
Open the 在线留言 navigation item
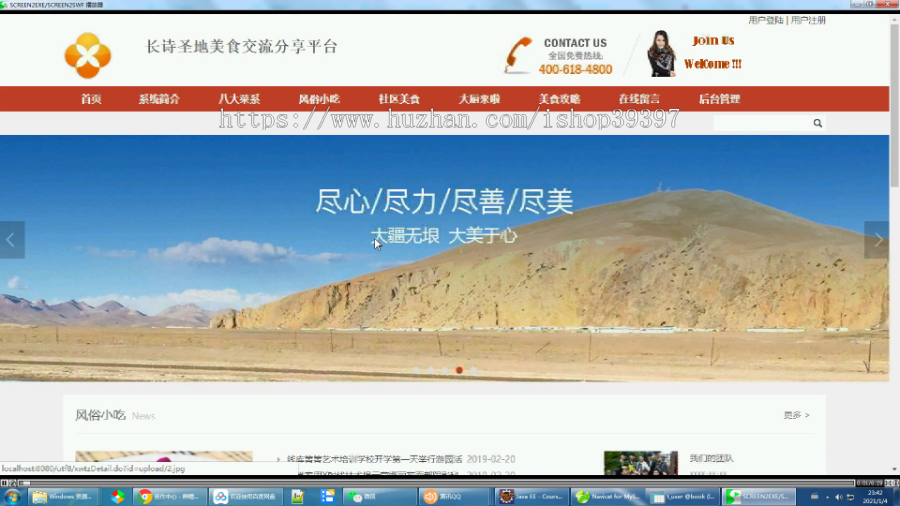point(639,99)
